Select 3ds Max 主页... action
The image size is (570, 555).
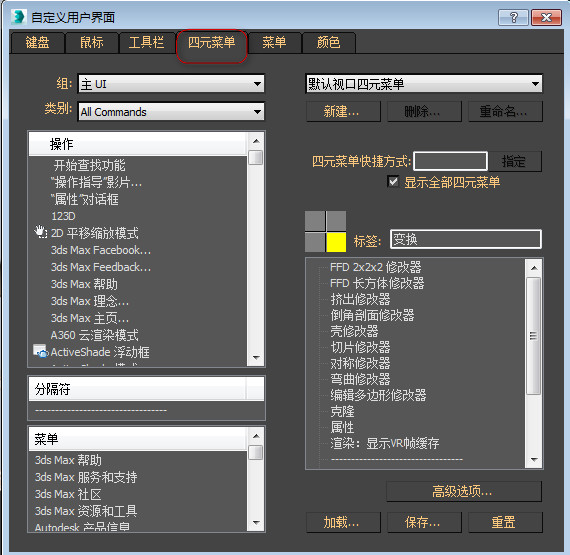[x=90, y=318]
